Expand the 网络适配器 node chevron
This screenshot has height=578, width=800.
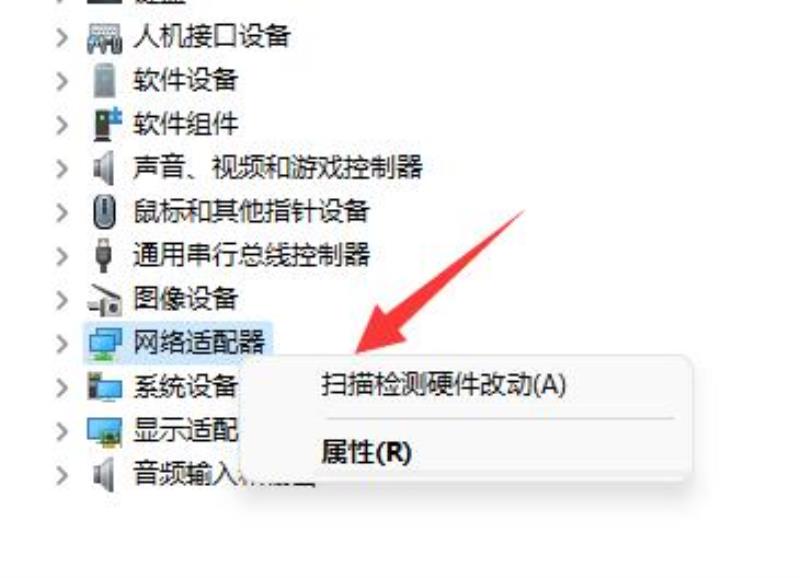(x=62, y=344)
